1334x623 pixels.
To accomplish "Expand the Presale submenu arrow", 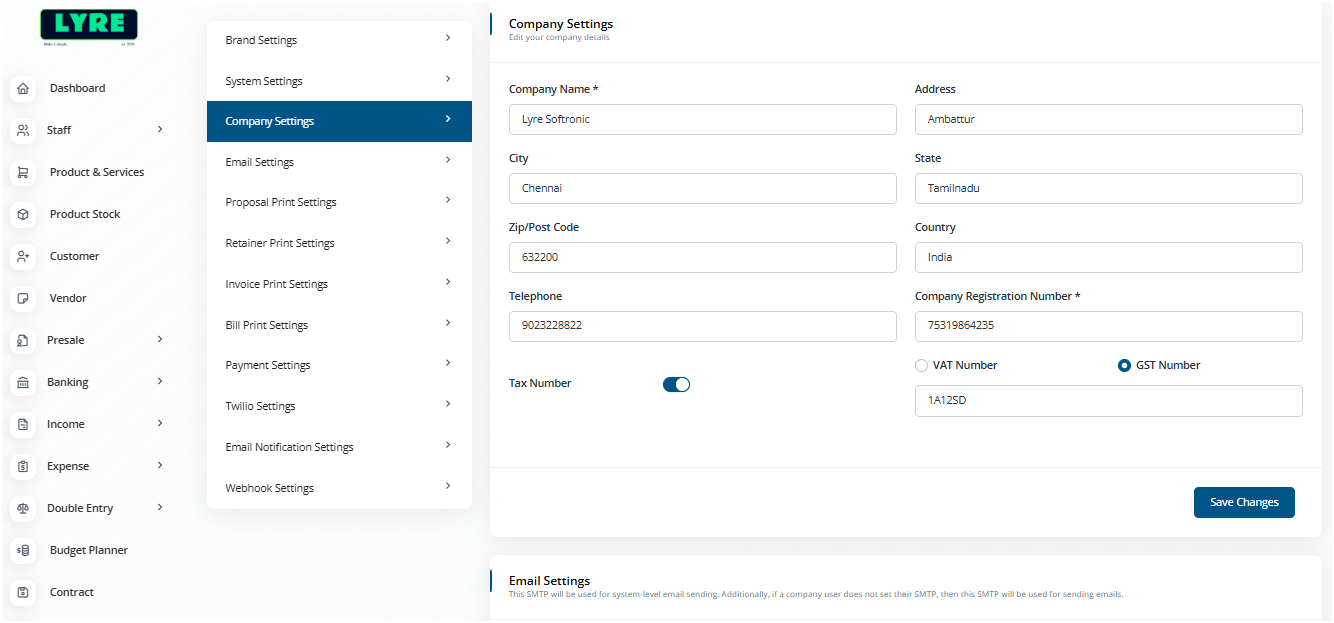I will [160, 339].
